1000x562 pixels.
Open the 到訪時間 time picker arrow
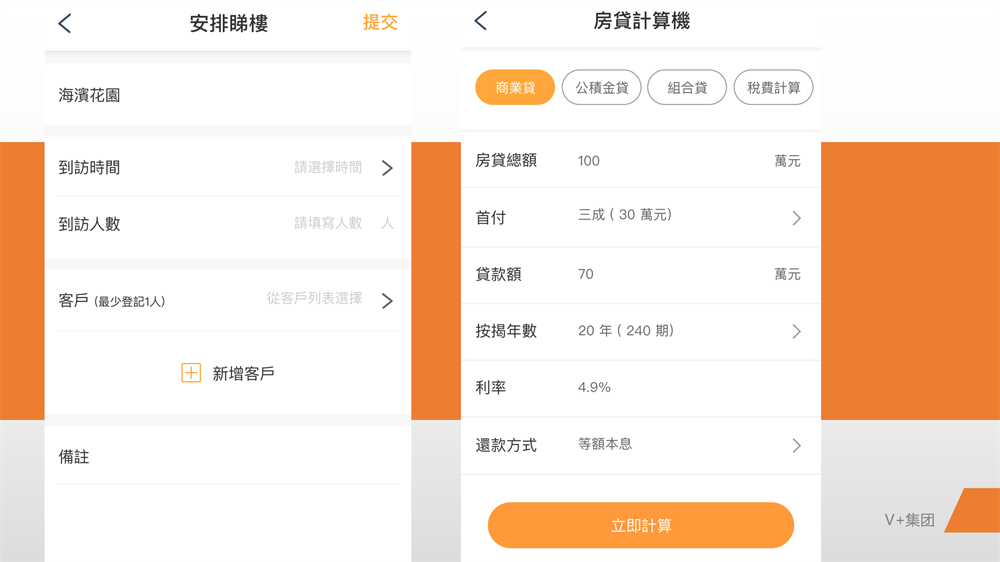pos(387,168)
